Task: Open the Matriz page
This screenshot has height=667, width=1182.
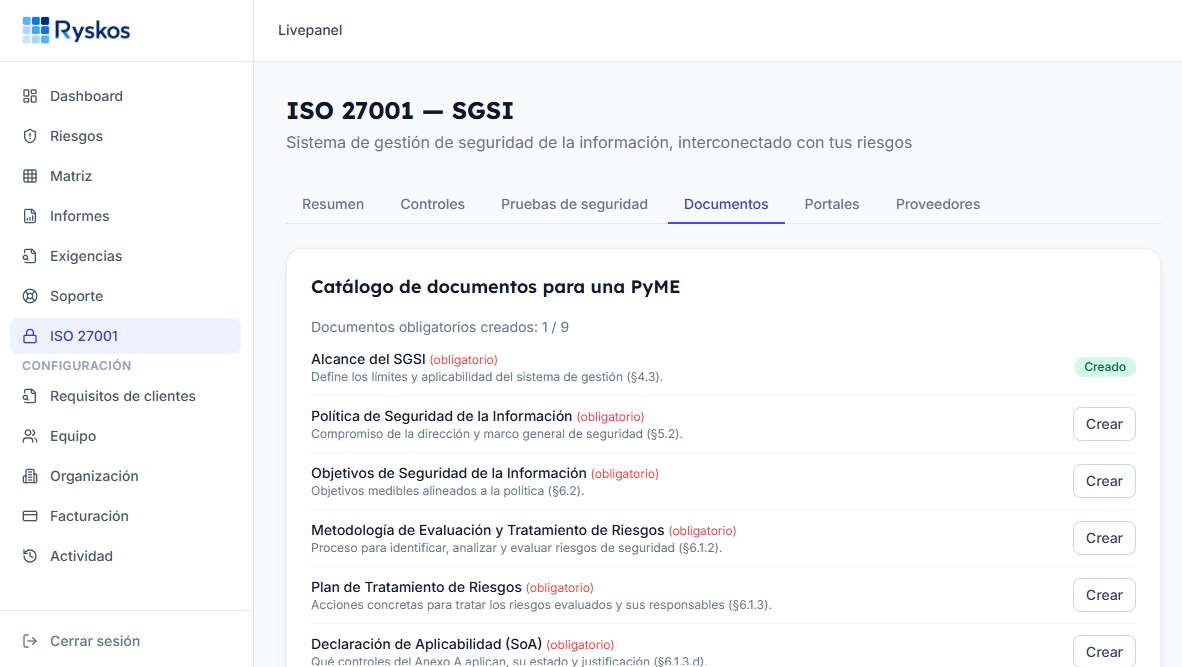Action: 125,176
